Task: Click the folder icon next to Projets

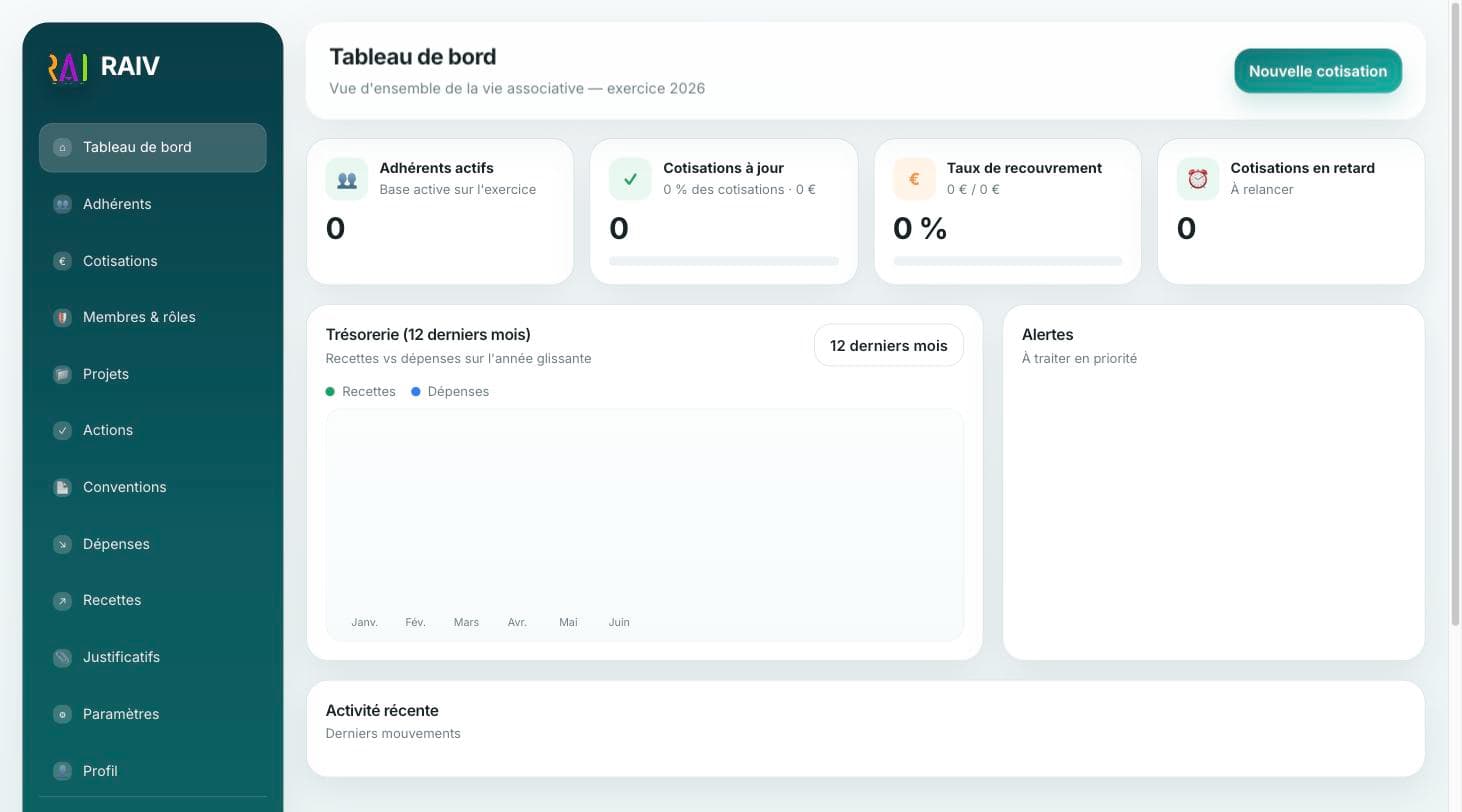Action: tap(62, 374)
